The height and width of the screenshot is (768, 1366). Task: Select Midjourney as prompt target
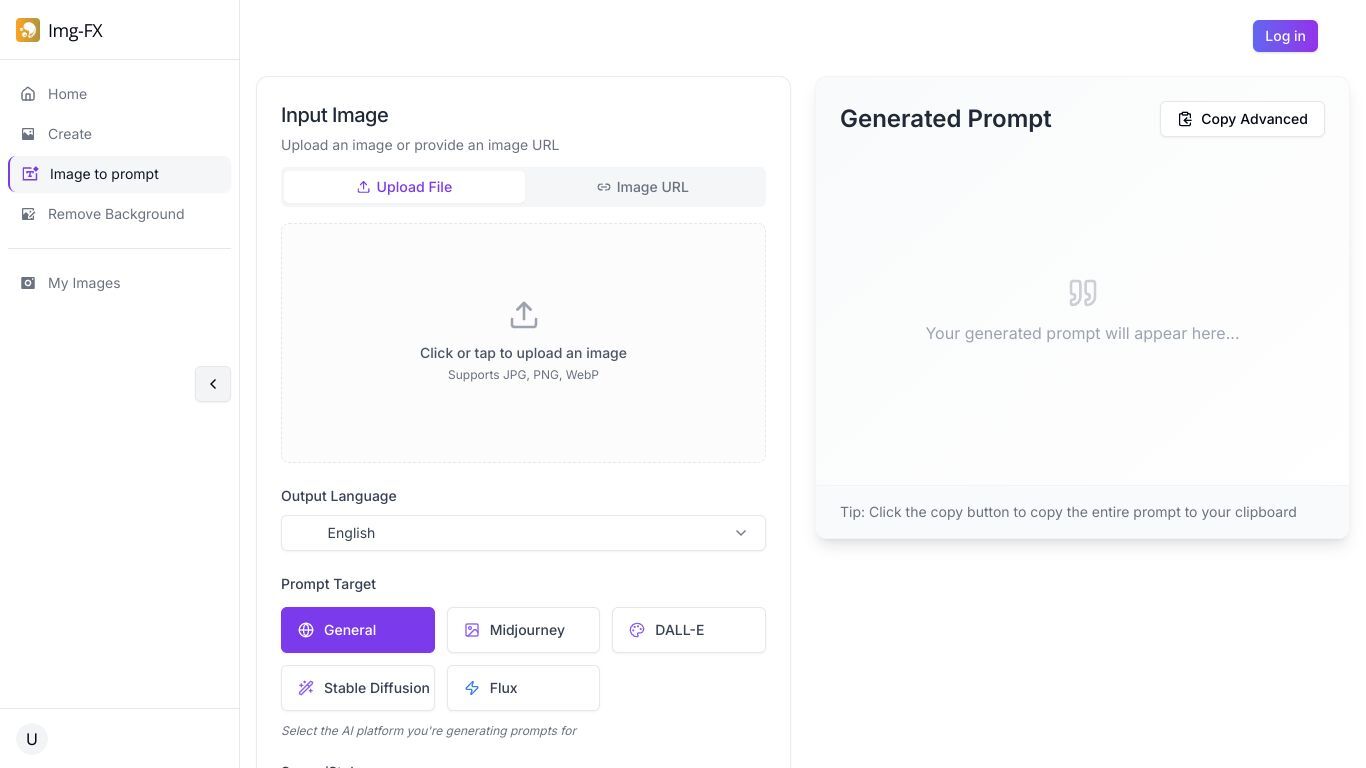pyautogui.click(x=523, y=630)
